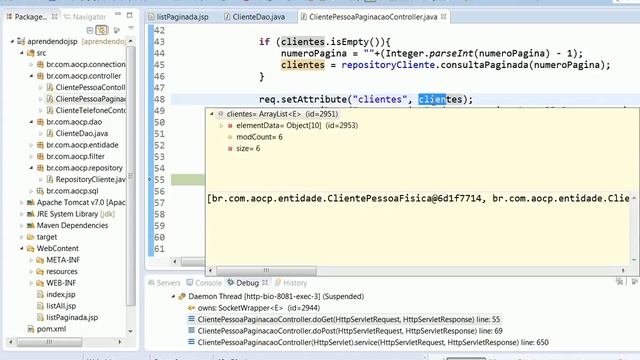640x360 pixels.
Task: Collapse br.com.aocp.repository package
Action: point(31,168)
